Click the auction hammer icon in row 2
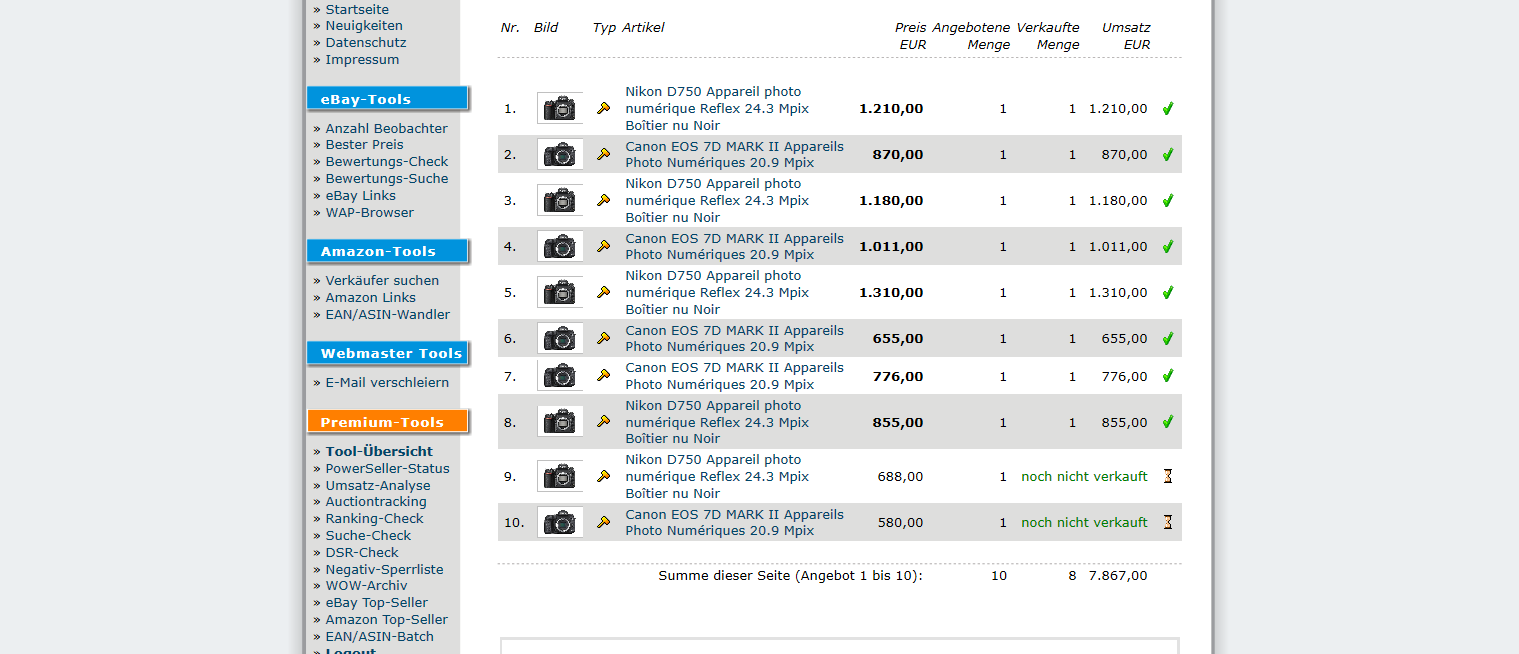 pos(603,154)
